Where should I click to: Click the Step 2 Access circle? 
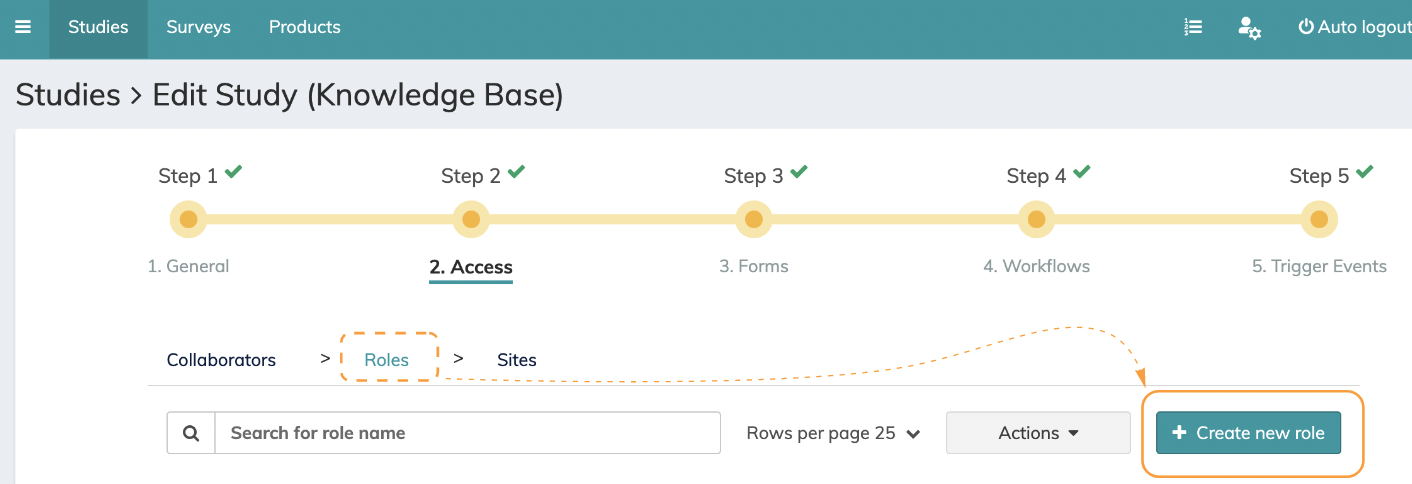click(471, 219)
